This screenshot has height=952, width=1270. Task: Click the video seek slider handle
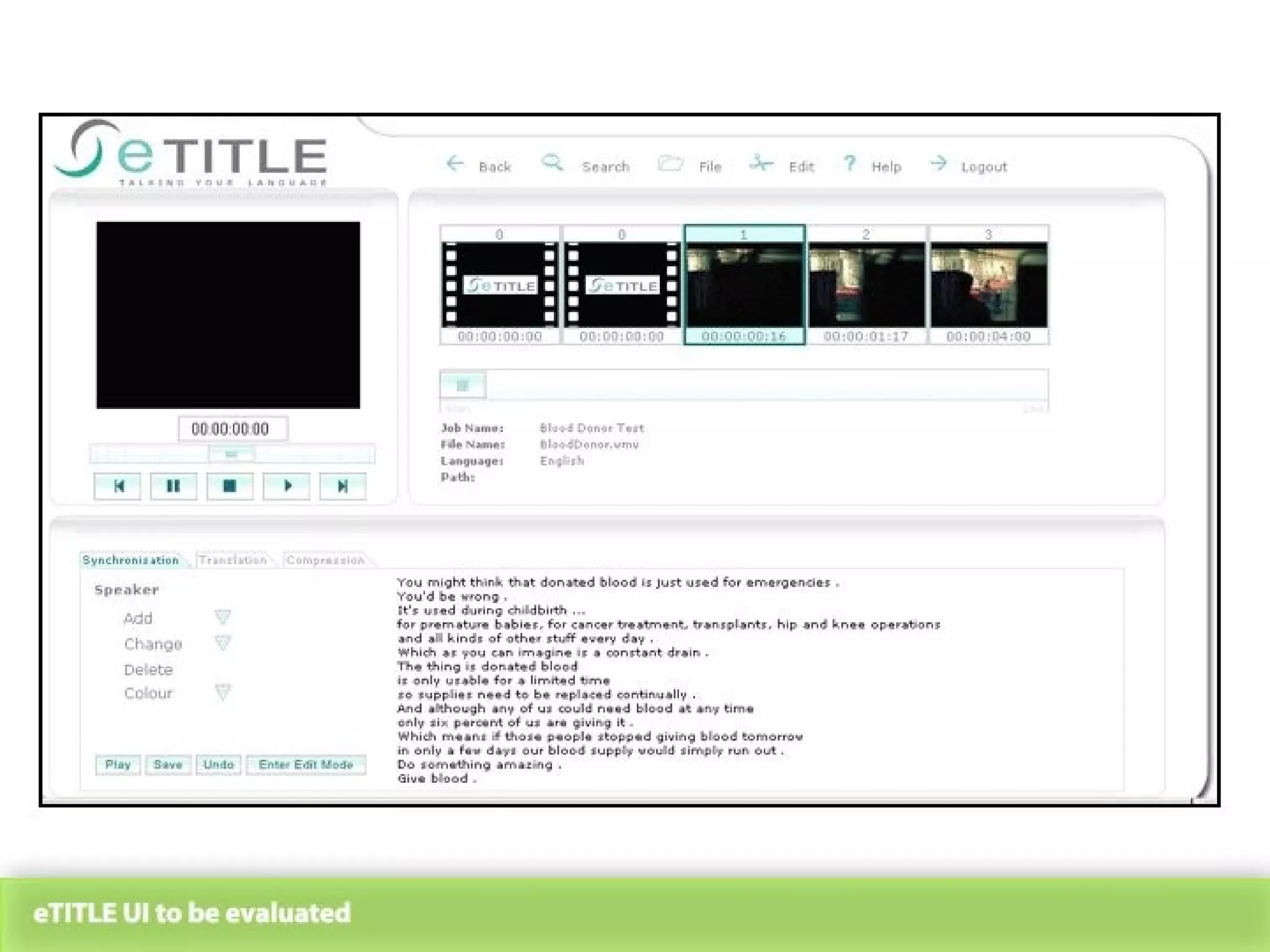click(x=231, y=455)
